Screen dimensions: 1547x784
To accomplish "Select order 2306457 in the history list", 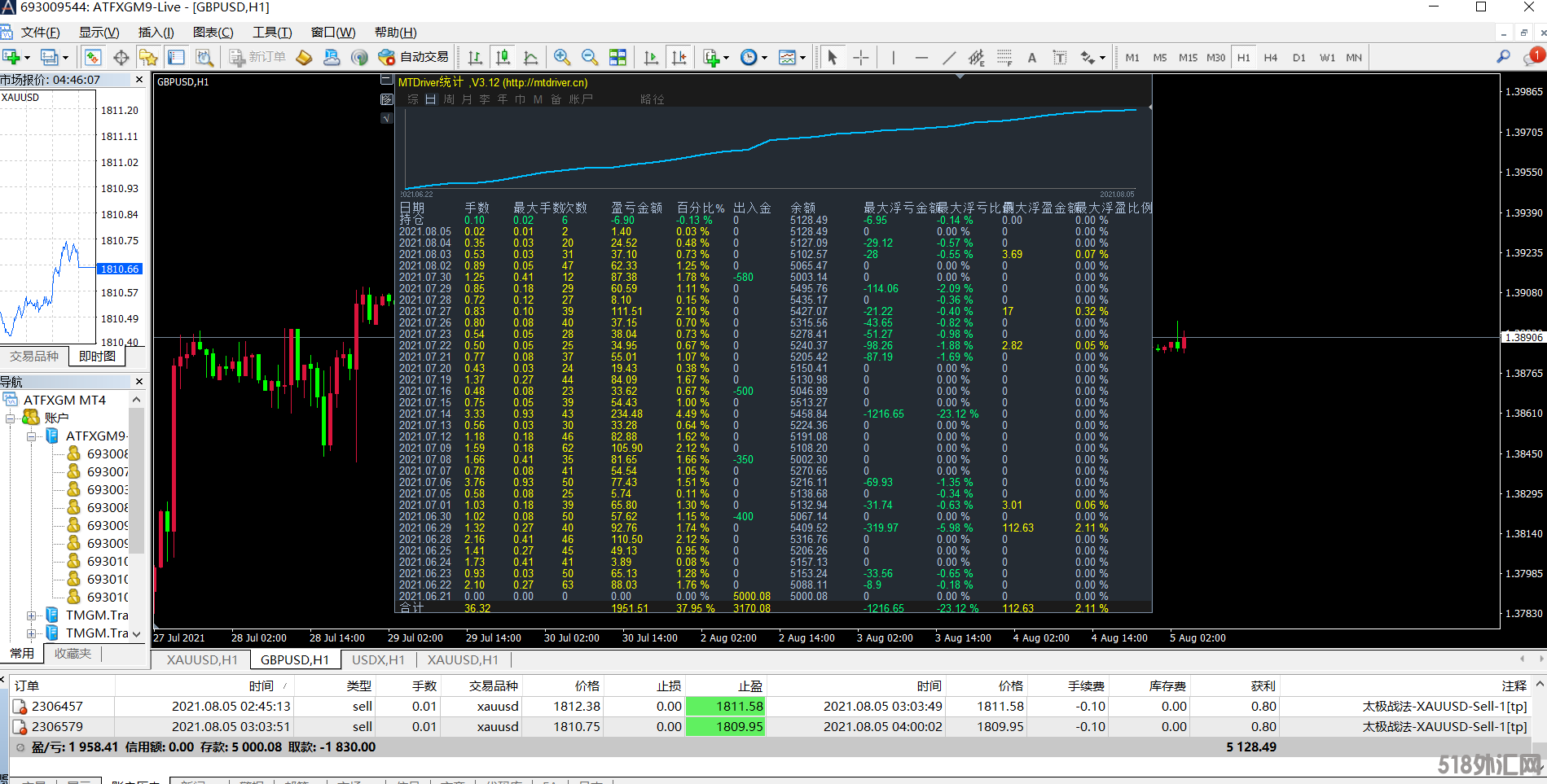I will coord(57,707).
